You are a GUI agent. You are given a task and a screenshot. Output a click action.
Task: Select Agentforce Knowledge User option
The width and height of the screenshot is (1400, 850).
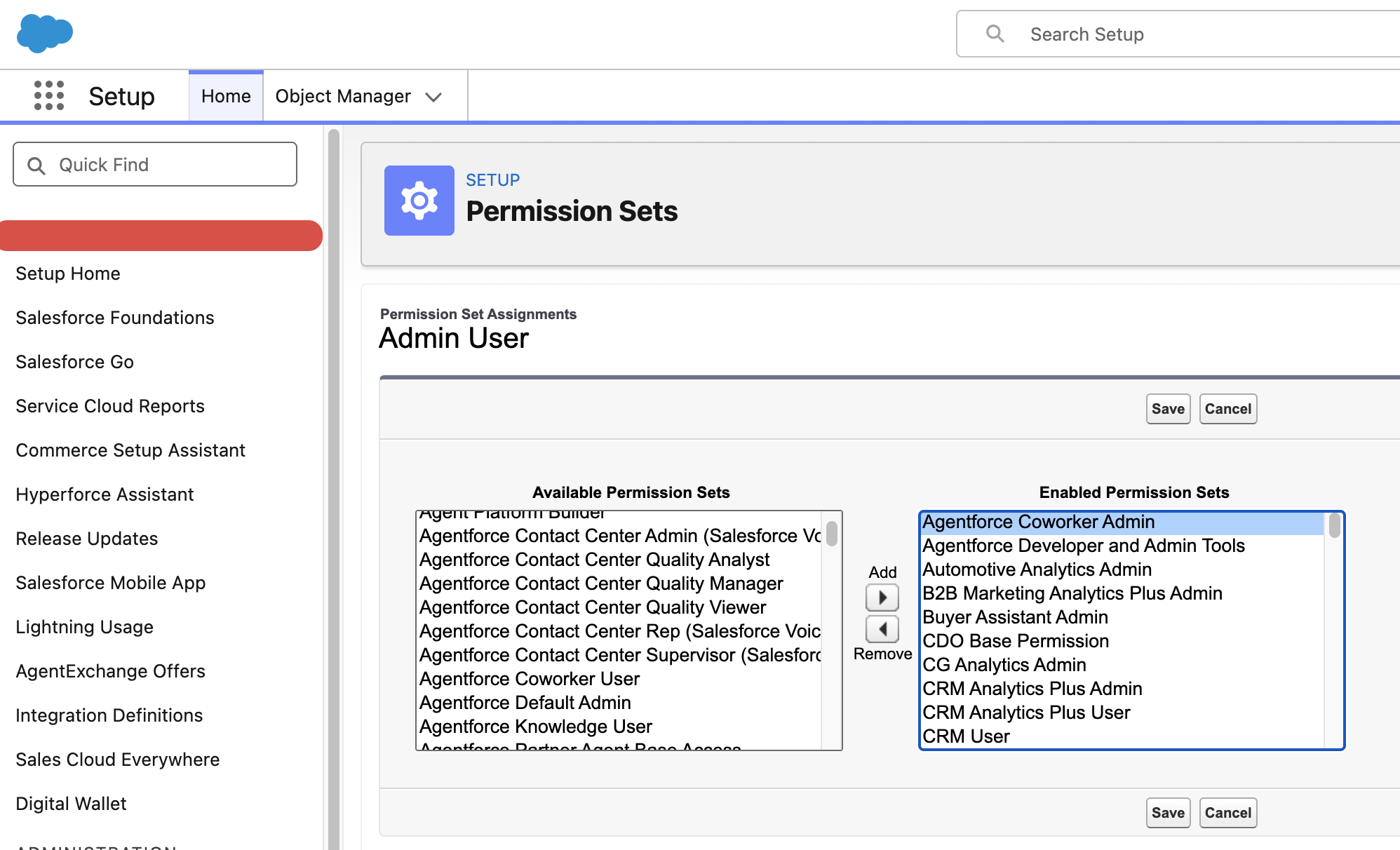click(x=619, y=727)
